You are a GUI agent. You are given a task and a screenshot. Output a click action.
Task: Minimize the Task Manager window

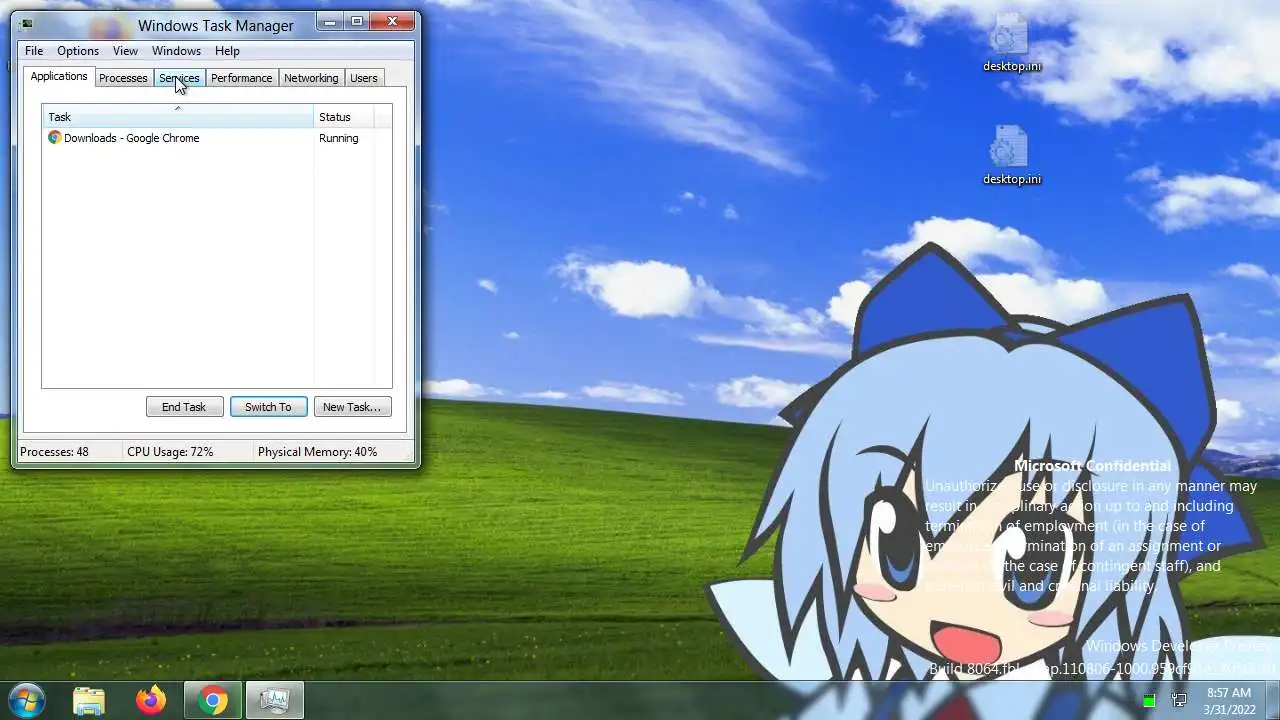330,21
